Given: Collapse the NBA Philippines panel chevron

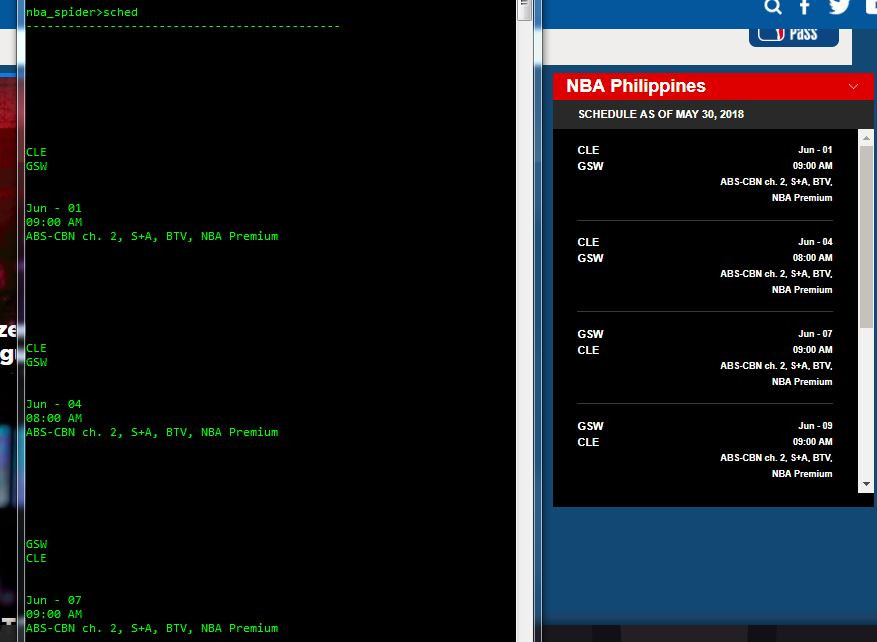Looking at the screenshot, I should pyautogui.click(x=853, y=87).
